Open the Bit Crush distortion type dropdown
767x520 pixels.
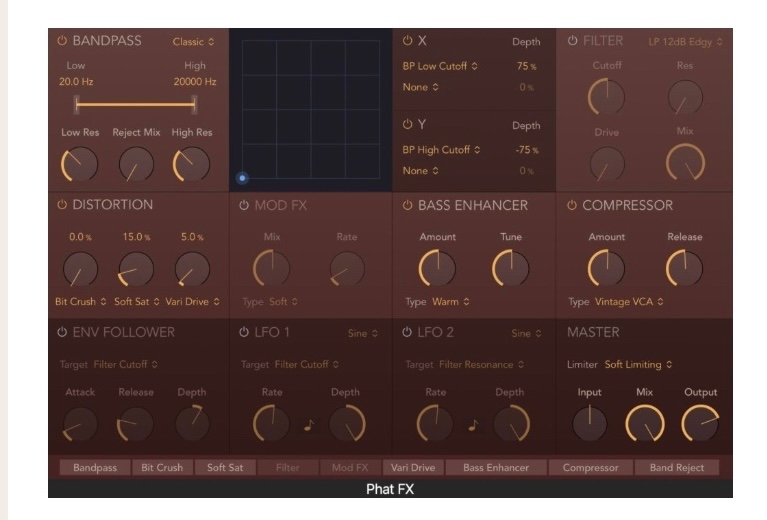click(81, 302)
